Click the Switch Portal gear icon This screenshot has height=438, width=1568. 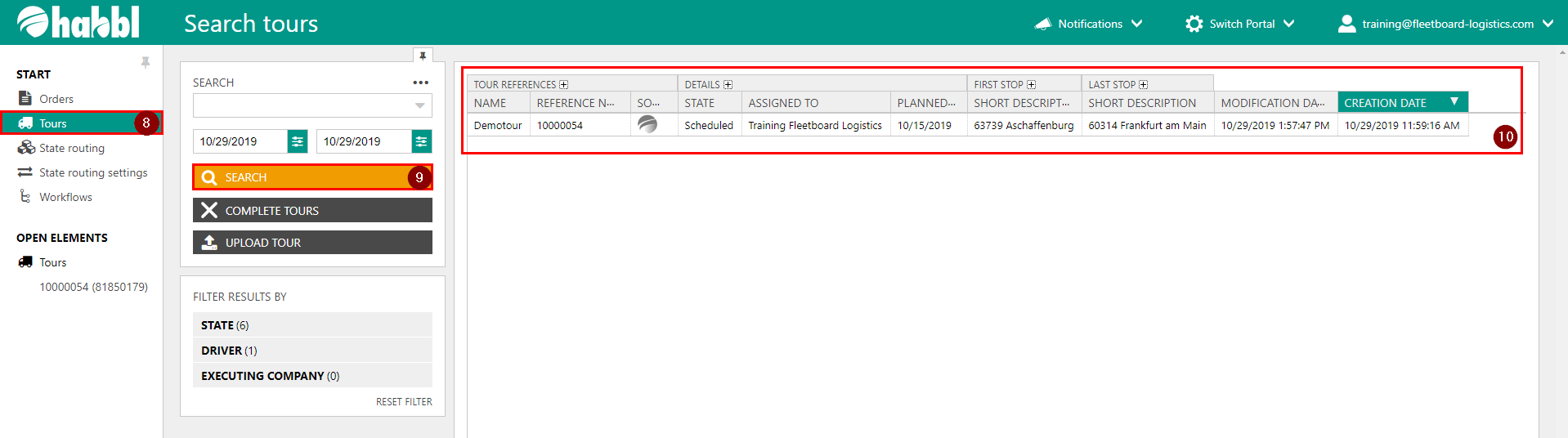1194,24
